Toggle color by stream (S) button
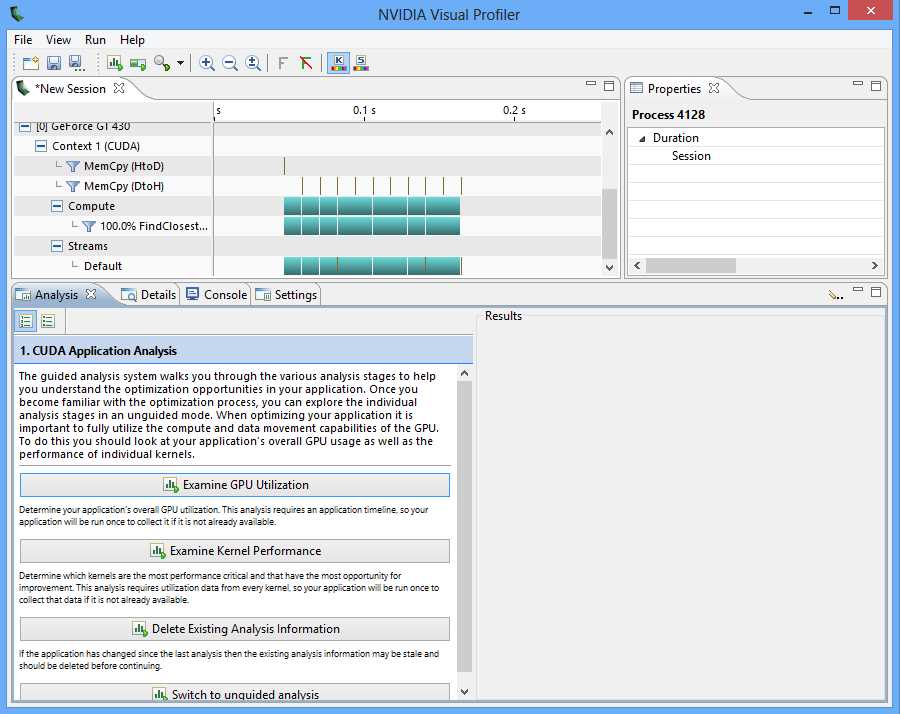The height and width of the screenshot is (714, 900). pos(361,63)
